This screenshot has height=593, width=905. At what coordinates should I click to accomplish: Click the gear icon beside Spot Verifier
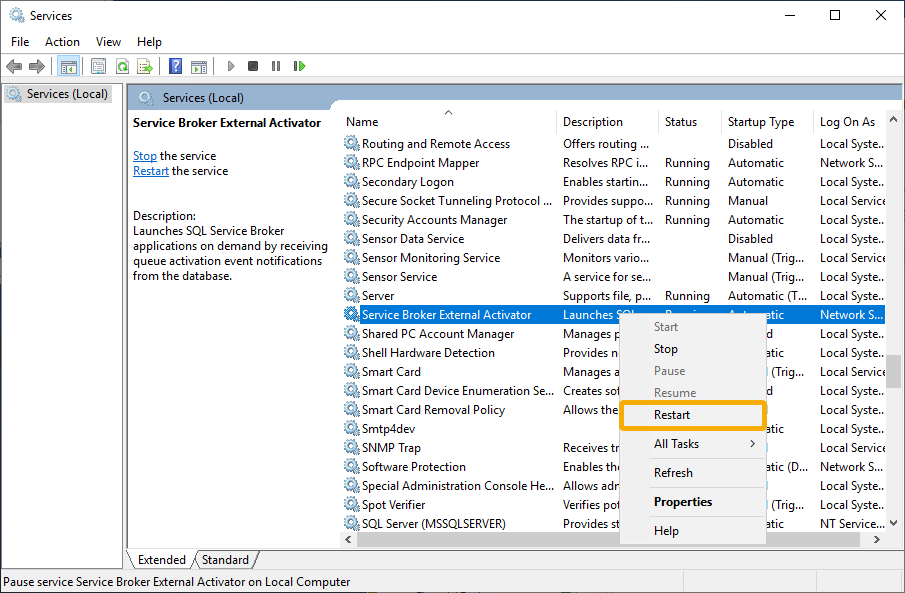click(x=351, y=504)
